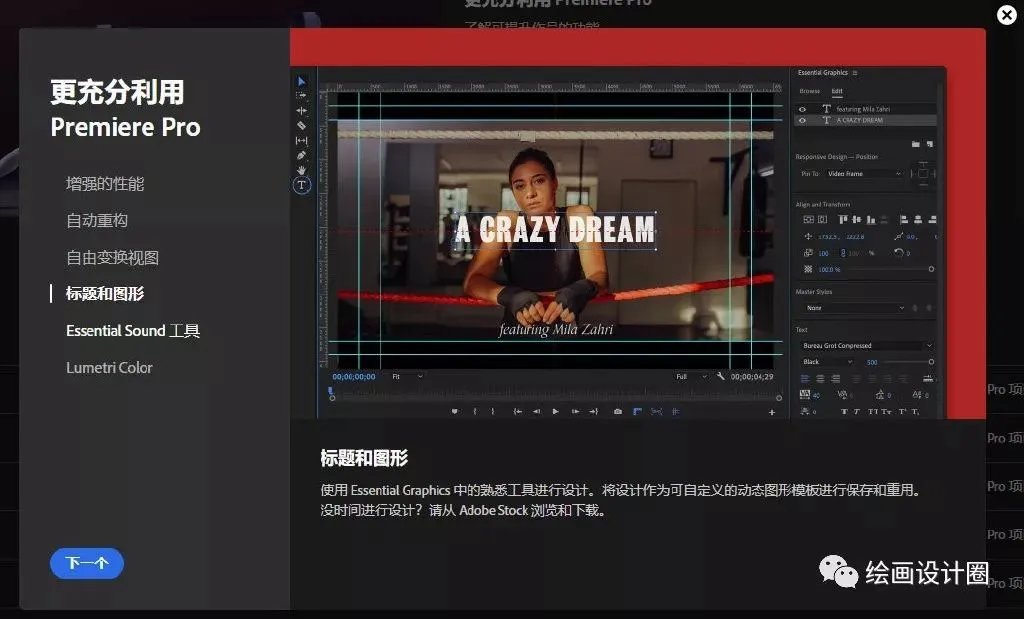The width and height of the screenshot is (1024, 619).
Task: Open the '自由变换视图' section
Action: coord(112,257)
